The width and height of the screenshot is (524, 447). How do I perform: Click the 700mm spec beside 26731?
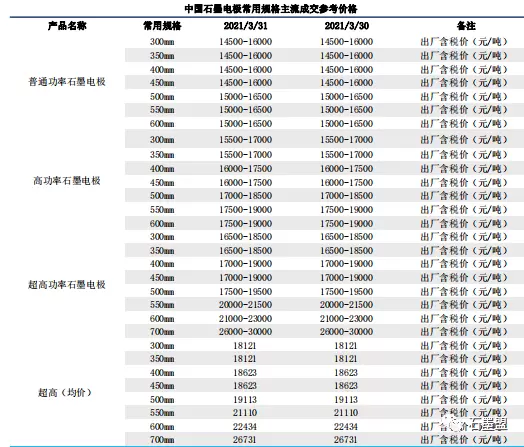[162, 440]
